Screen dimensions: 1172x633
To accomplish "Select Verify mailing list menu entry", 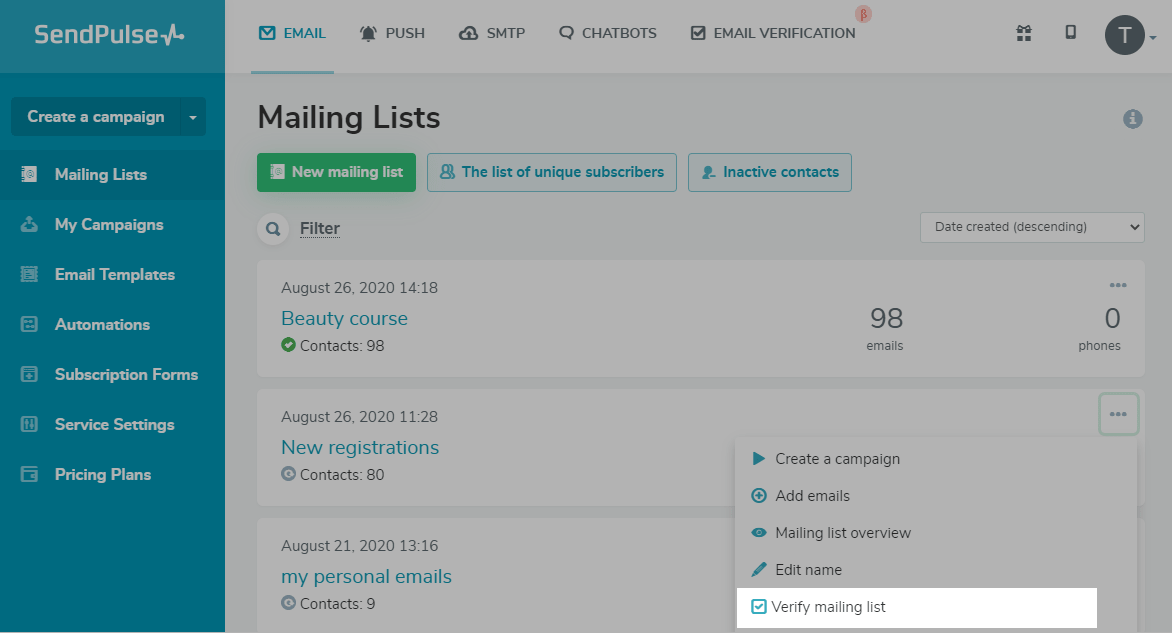I will pyautogui.click(x=917, y=608).
